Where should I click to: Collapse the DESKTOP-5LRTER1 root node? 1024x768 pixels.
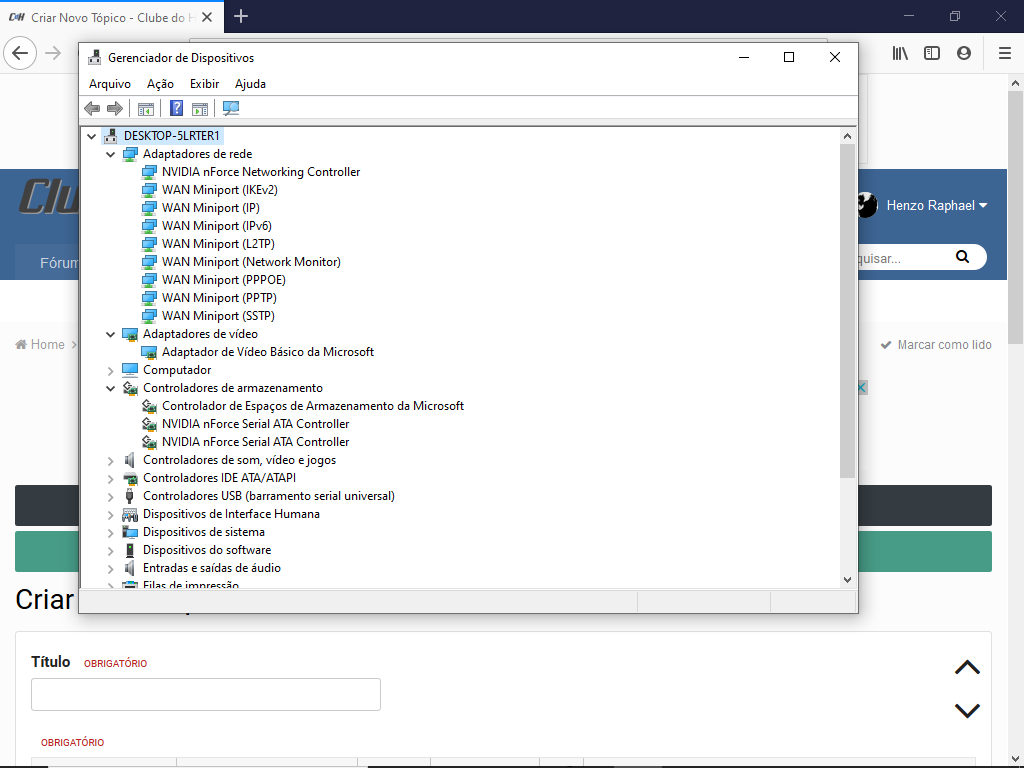(91, 136)
